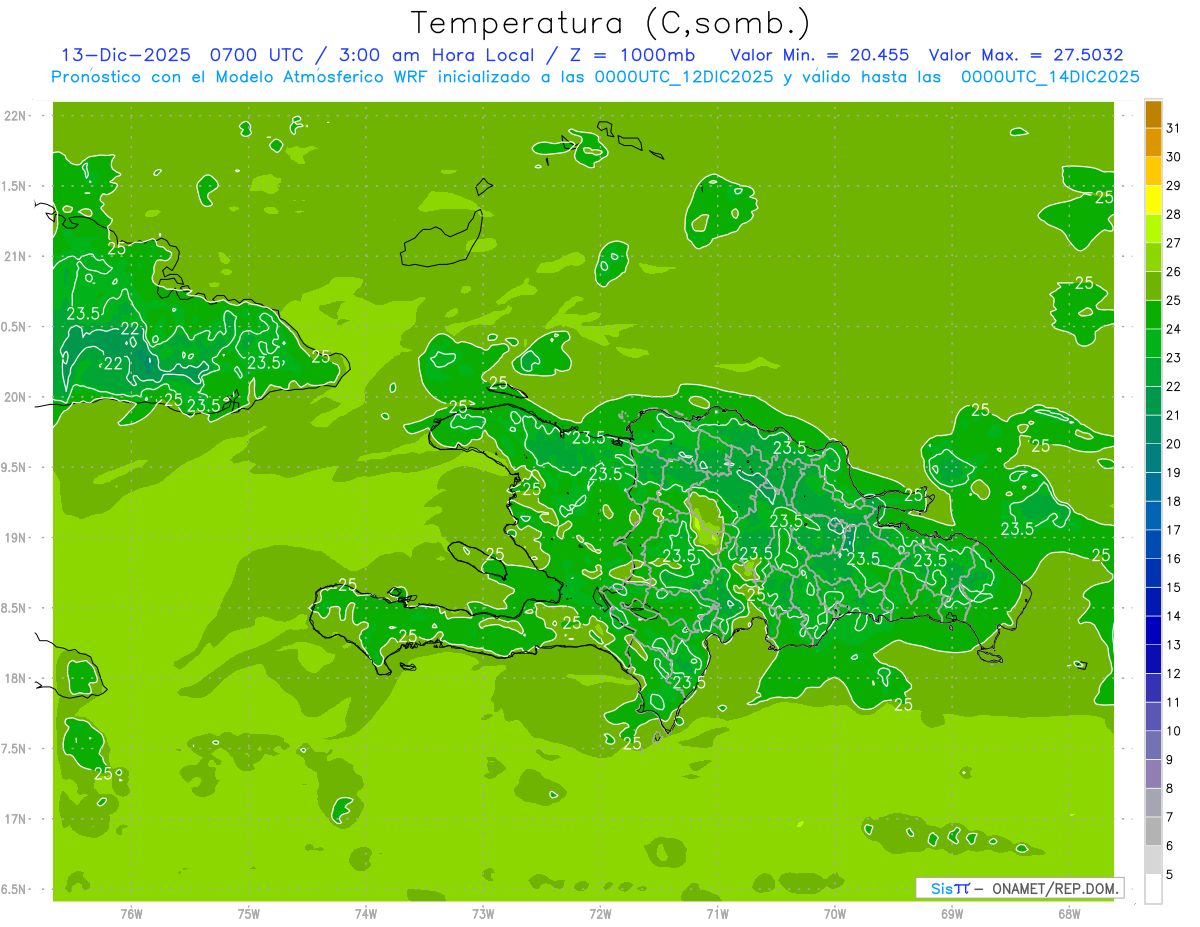The image size is (1200, 927).
Task: Click the "17N" latitude label
Action: click(15, 819)
